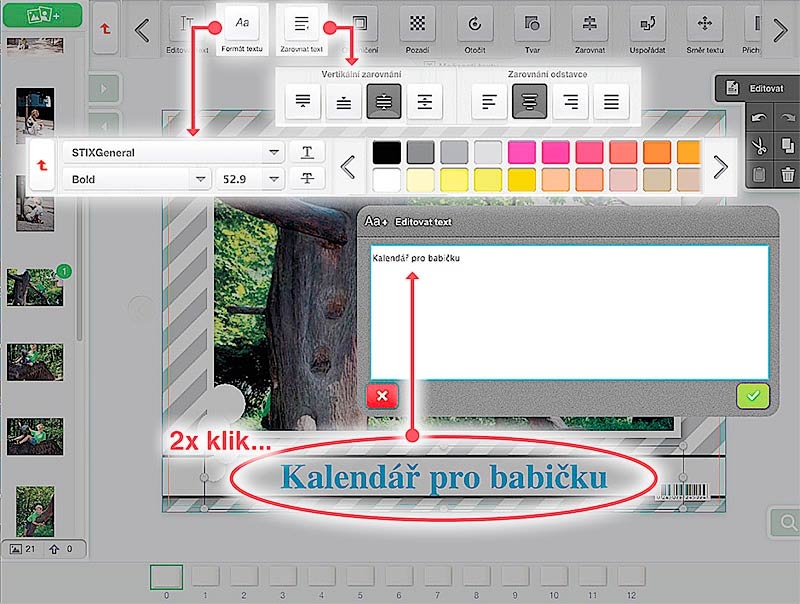
Task: Pick the black color swatch
Action: pyautogui.click(x=387, y=153)
